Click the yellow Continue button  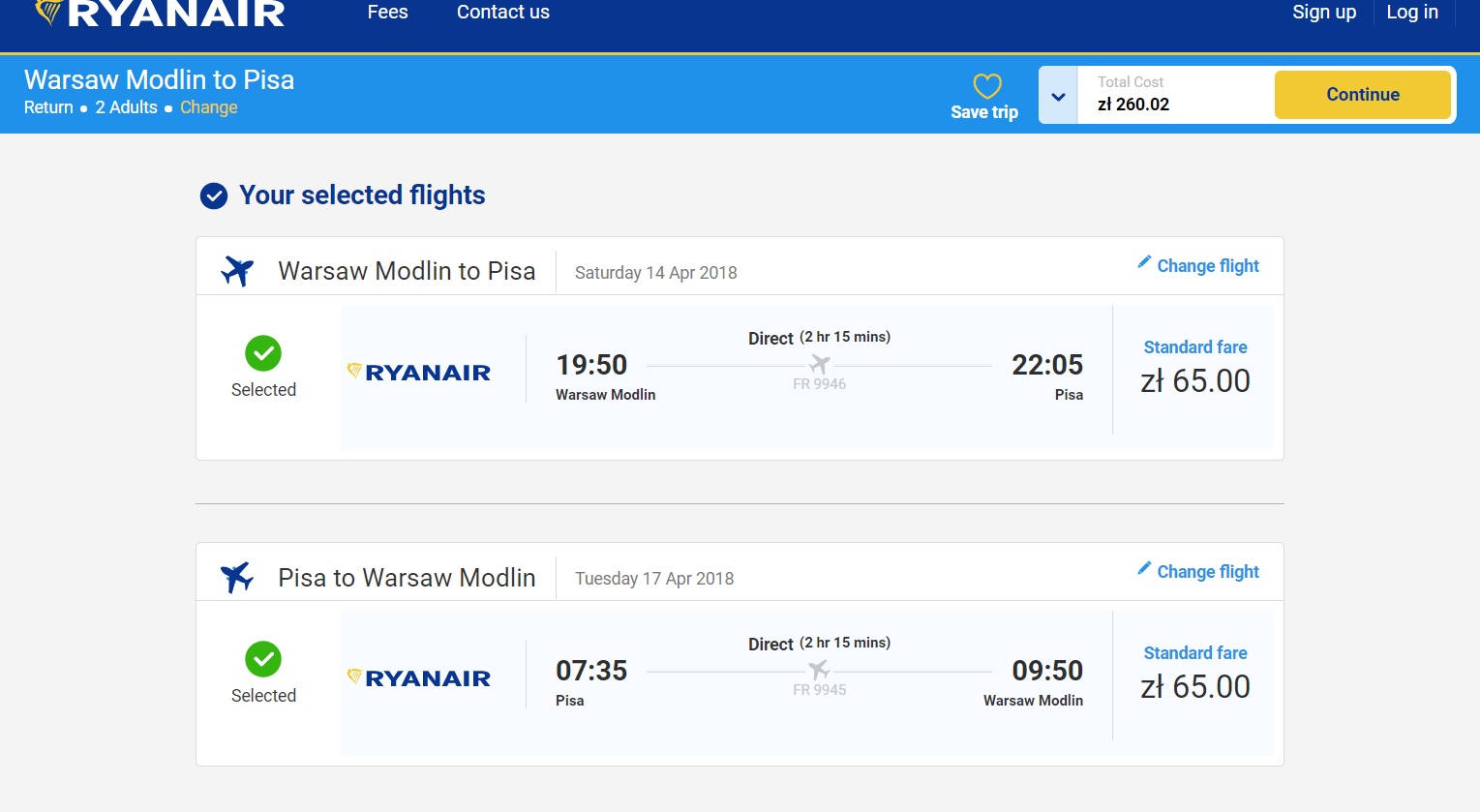click(1363, 95)
